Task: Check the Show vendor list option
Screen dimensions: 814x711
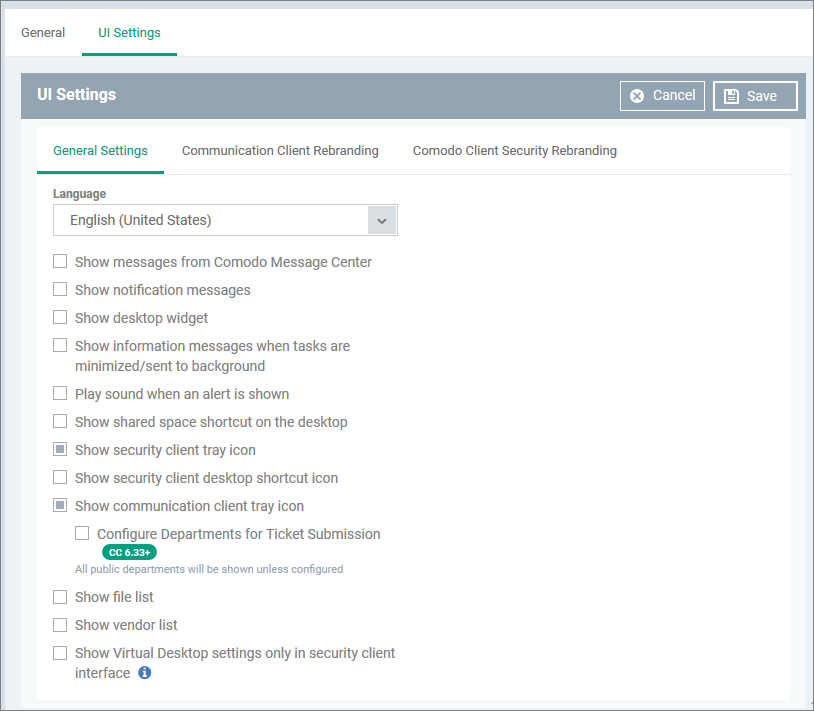Action: [x=60, y=625]
